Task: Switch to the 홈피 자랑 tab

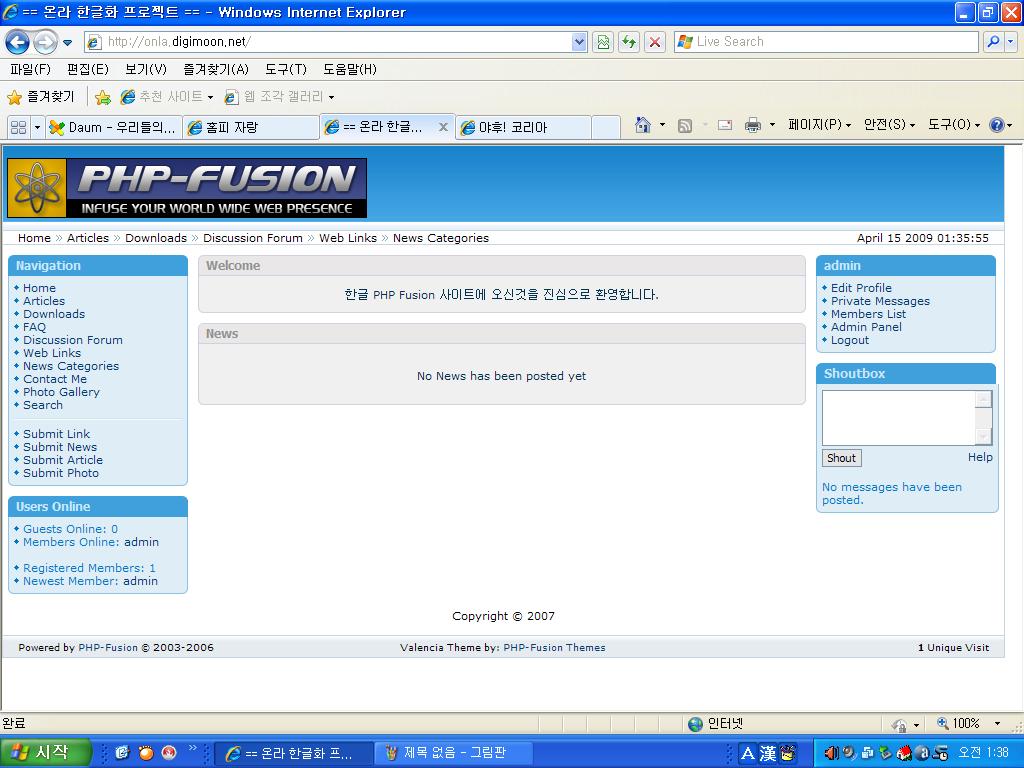Action: [x=250, y=127]
